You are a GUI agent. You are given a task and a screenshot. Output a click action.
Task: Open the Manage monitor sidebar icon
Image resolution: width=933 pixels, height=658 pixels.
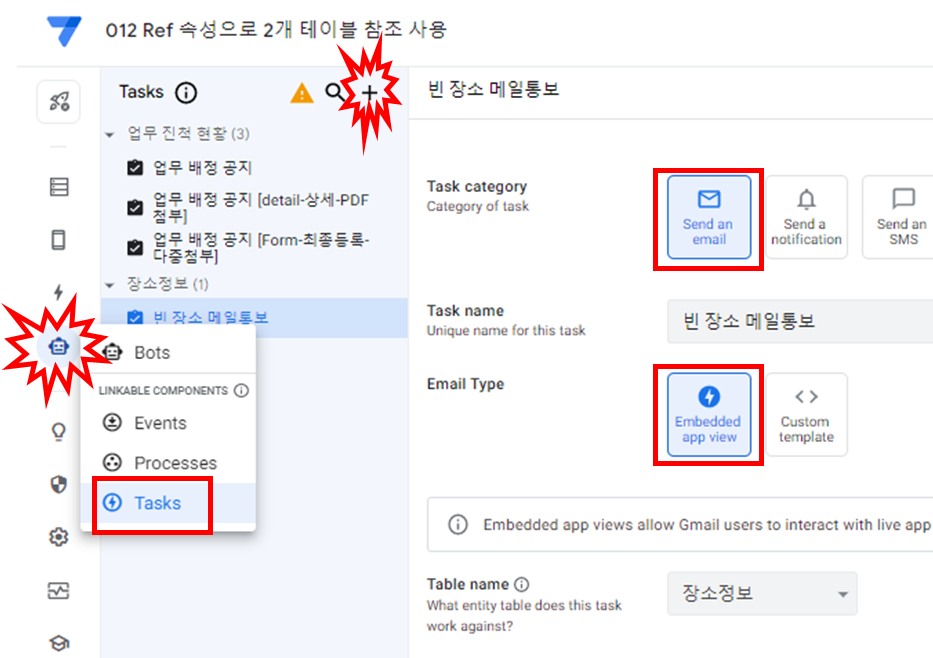point(58,591)
